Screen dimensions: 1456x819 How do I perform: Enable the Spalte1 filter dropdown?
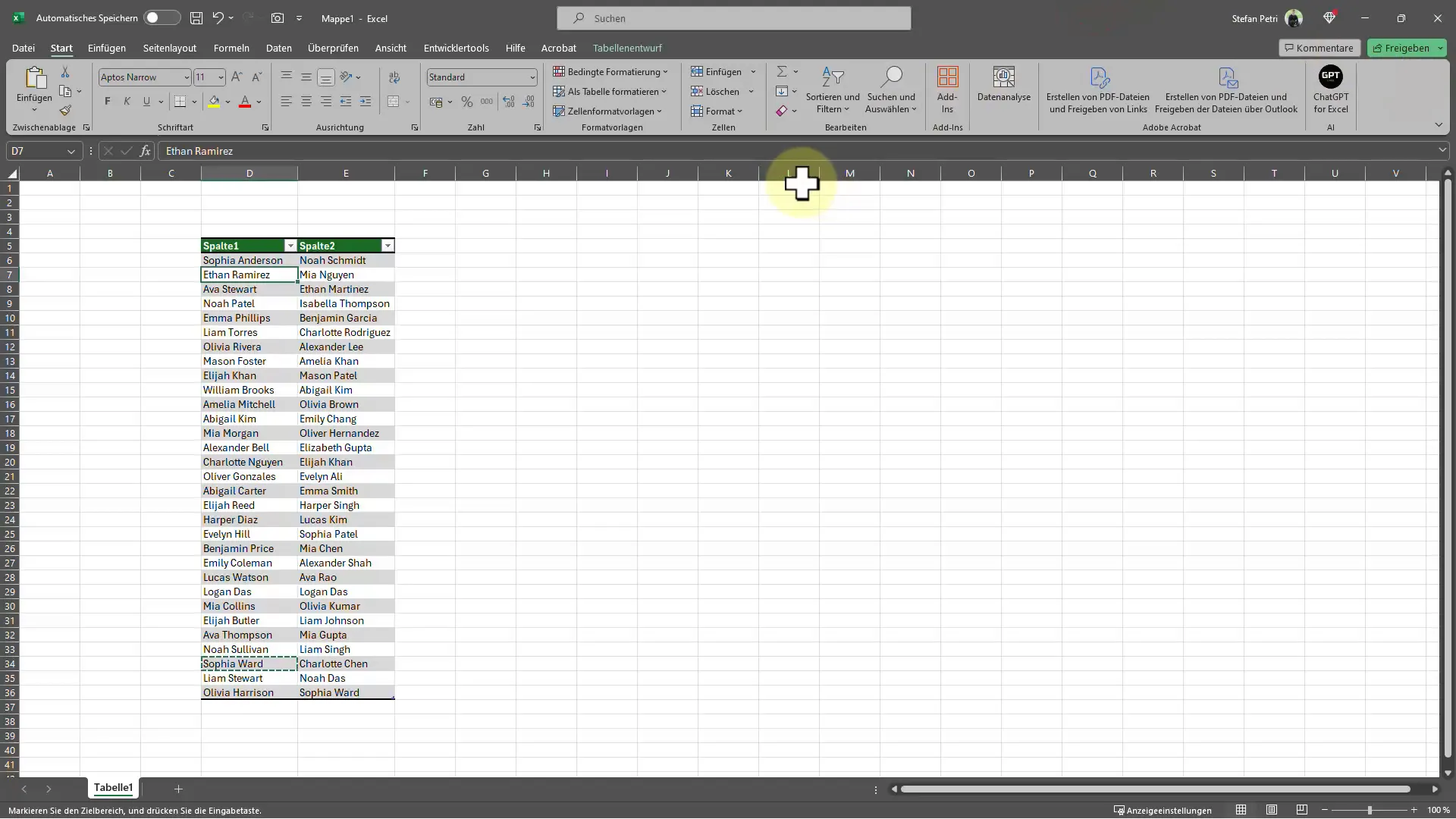click(291, 245)
